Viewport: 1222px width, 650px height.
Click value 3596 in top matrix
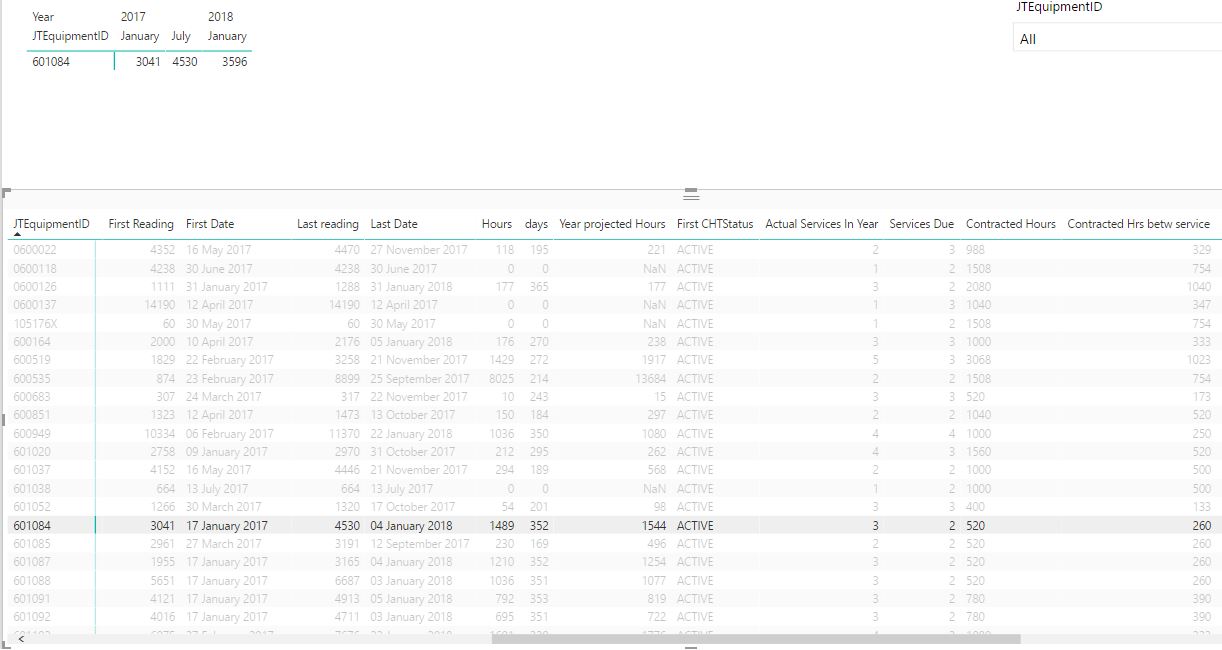click(x=235, y=62)
